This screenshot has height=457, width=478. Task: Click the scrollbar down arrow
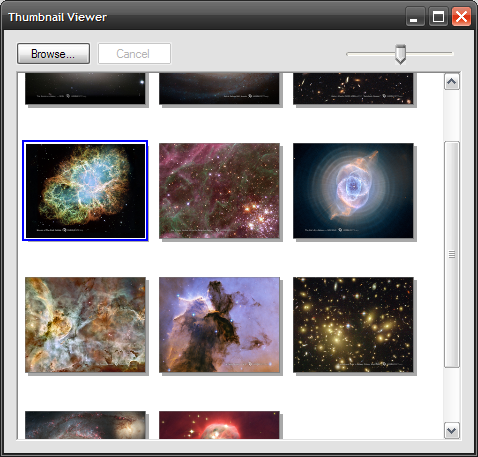(x=452, y=431)
